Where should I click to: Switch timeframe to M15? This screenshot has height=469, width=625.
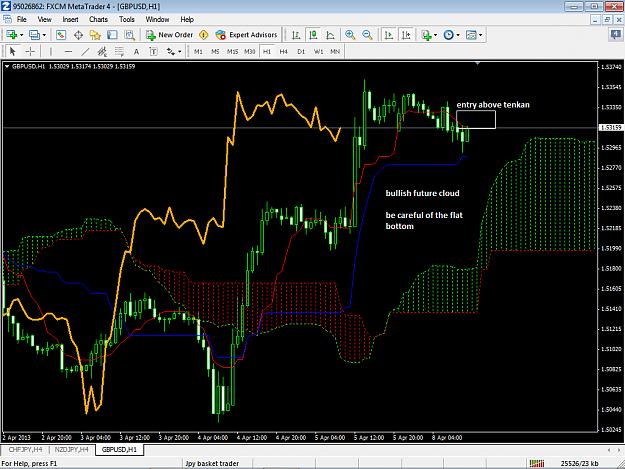pos(232,51)
